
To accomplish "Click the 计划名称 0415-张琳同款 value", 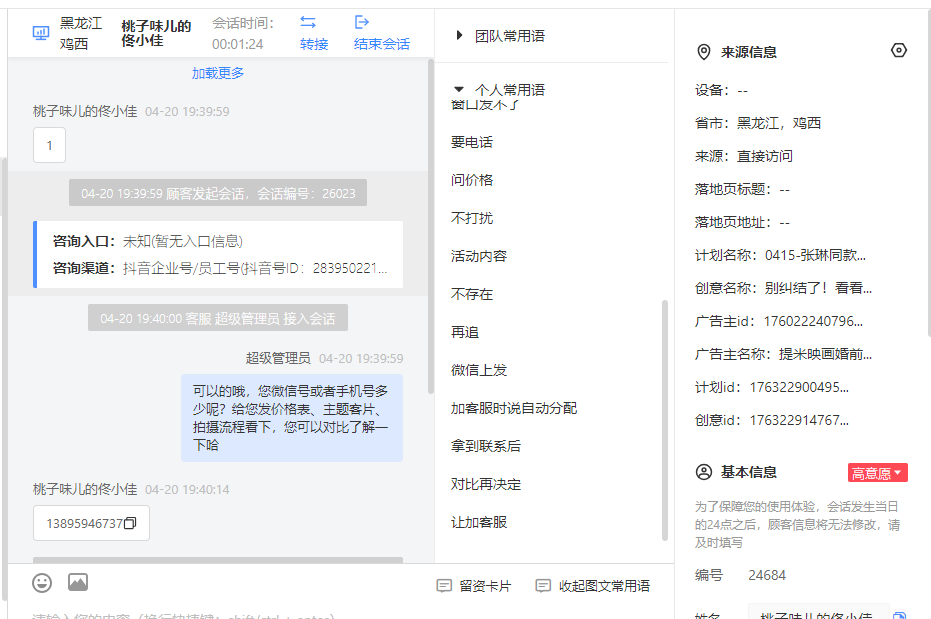I will click(x=815, y=255).
